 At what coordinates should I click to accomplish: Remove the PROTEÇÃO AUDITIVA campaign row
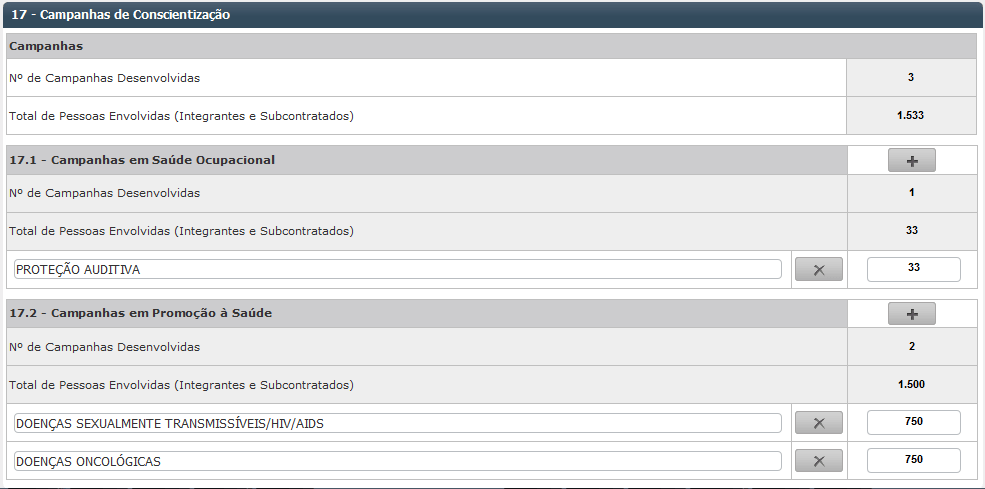(818, 270)
